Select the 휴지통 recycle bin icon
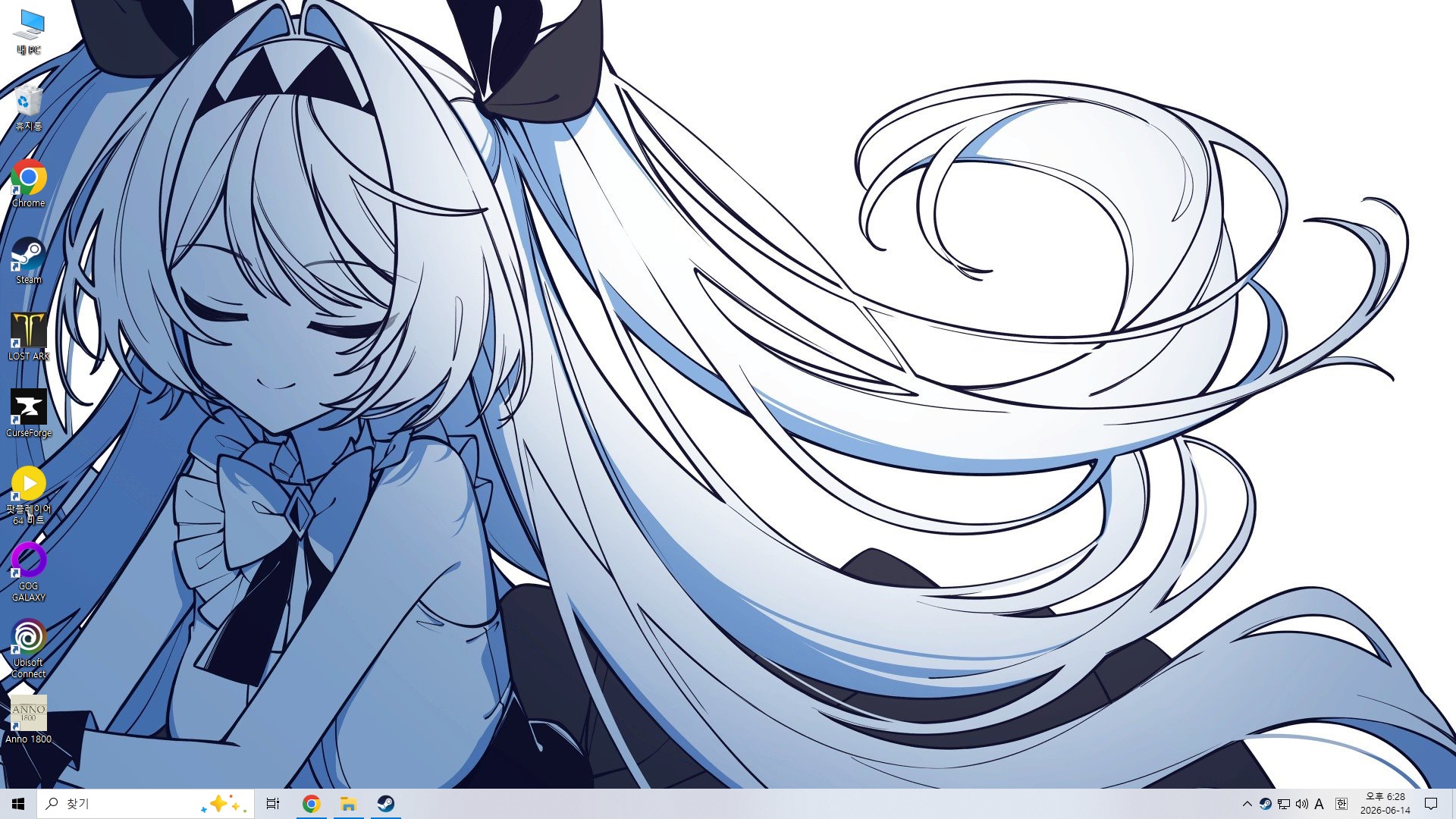The height and width of the screenshot is (819, 1456). (29, 108)
